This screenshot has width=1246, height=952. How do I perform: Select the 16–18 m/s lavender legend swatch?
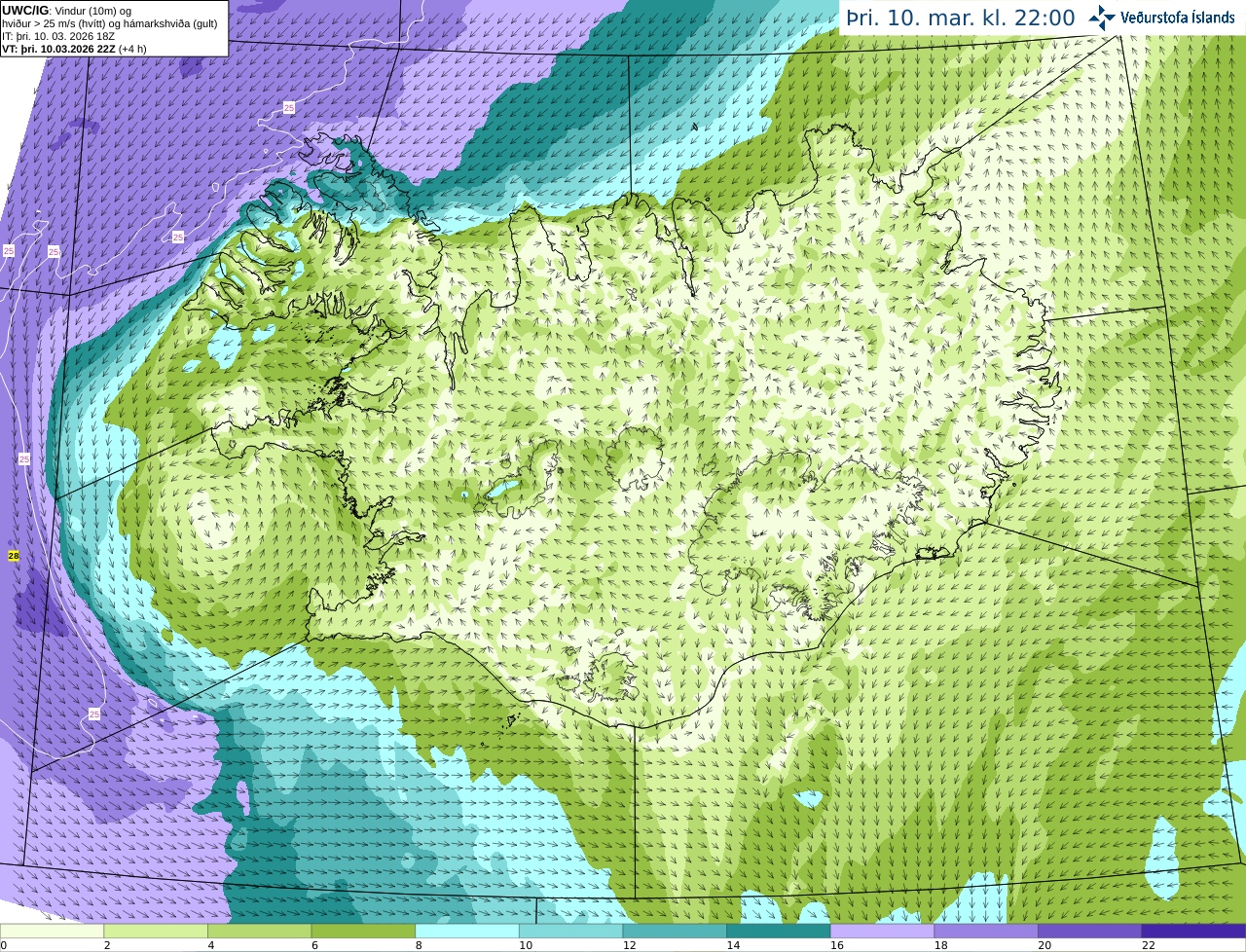(x=882, y=931)
